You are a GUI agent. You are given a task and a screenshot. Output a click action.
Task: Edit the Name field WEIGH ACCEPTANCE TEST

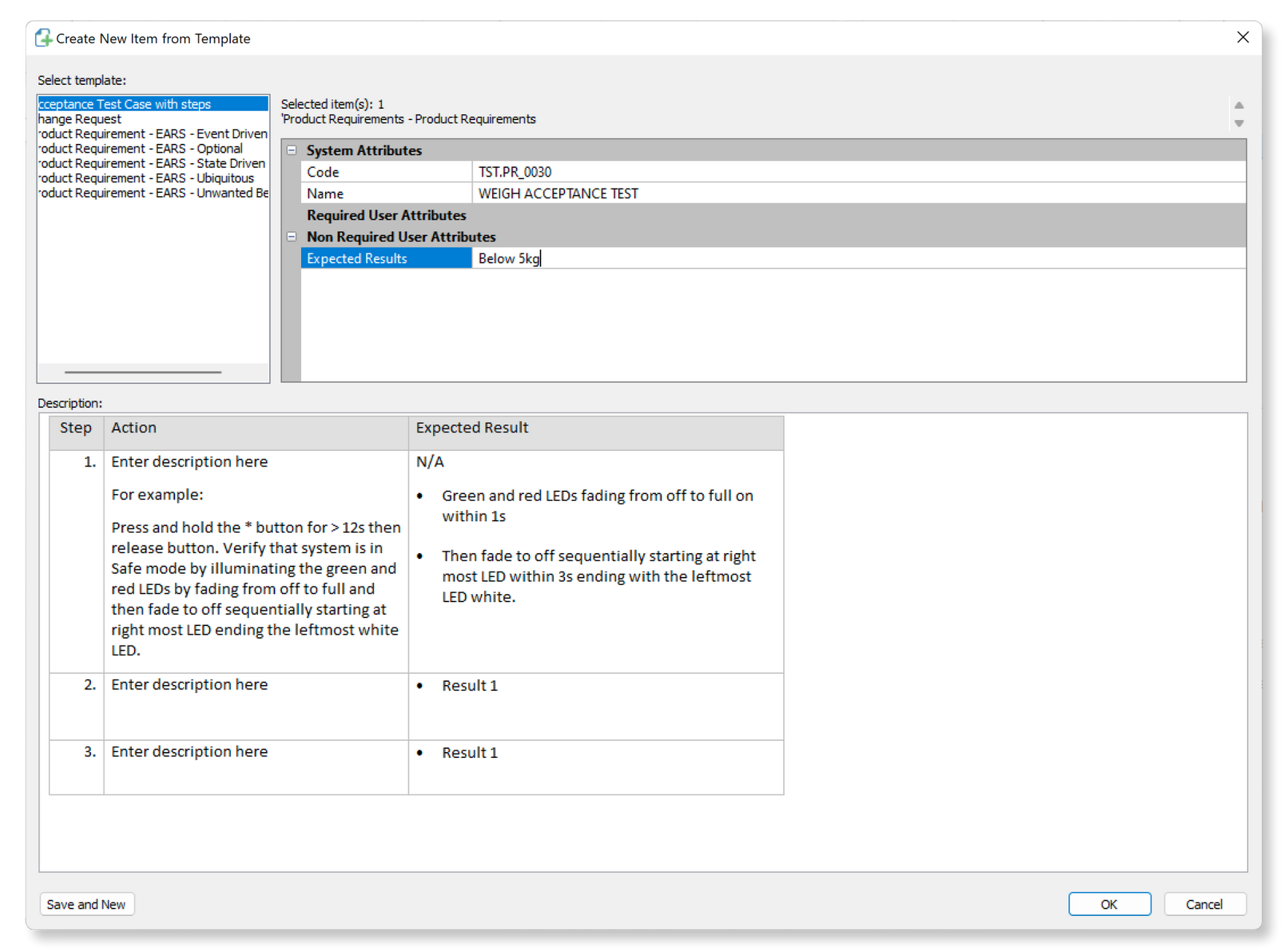click(x=857, y=194)
